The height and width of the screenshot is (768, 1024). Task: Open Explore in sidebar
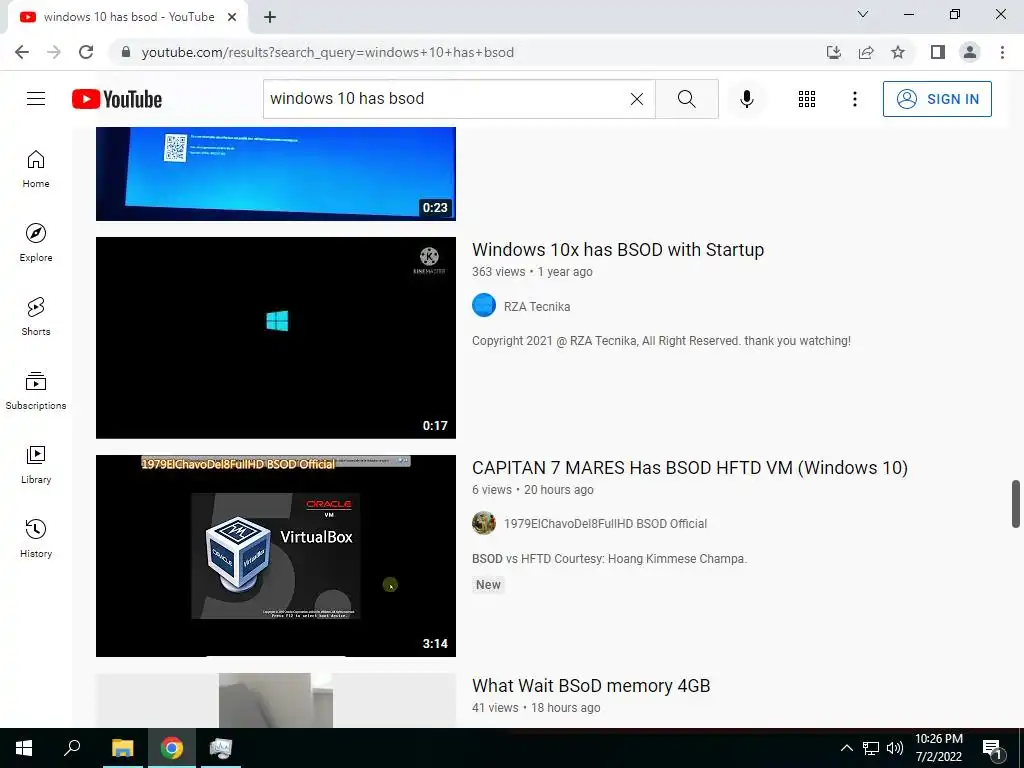pos(36,243)
